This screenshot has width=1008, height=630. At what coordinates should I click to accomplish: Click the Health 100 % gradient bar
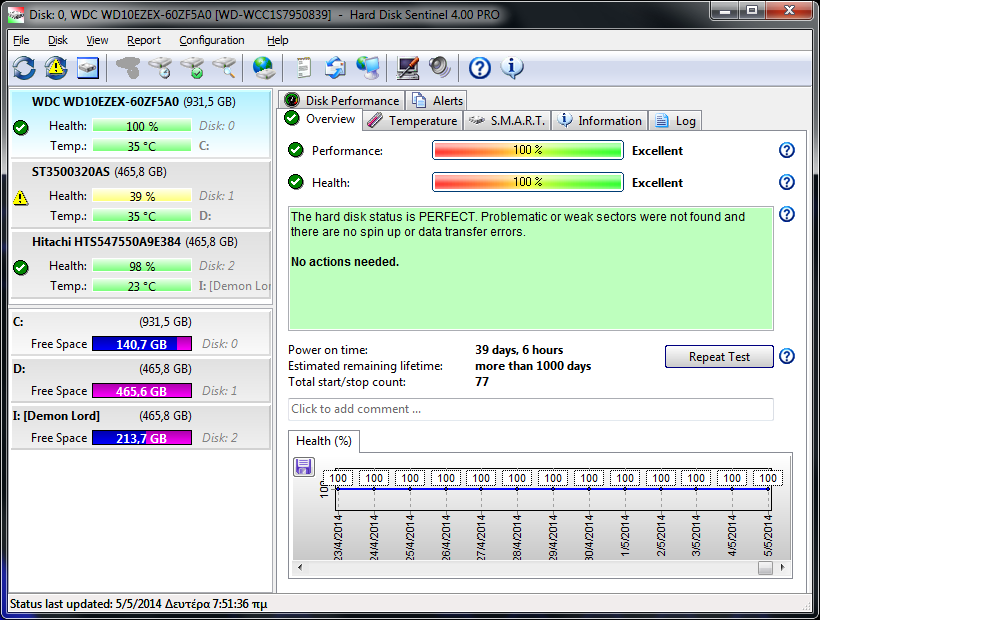[x=528, y=183]
